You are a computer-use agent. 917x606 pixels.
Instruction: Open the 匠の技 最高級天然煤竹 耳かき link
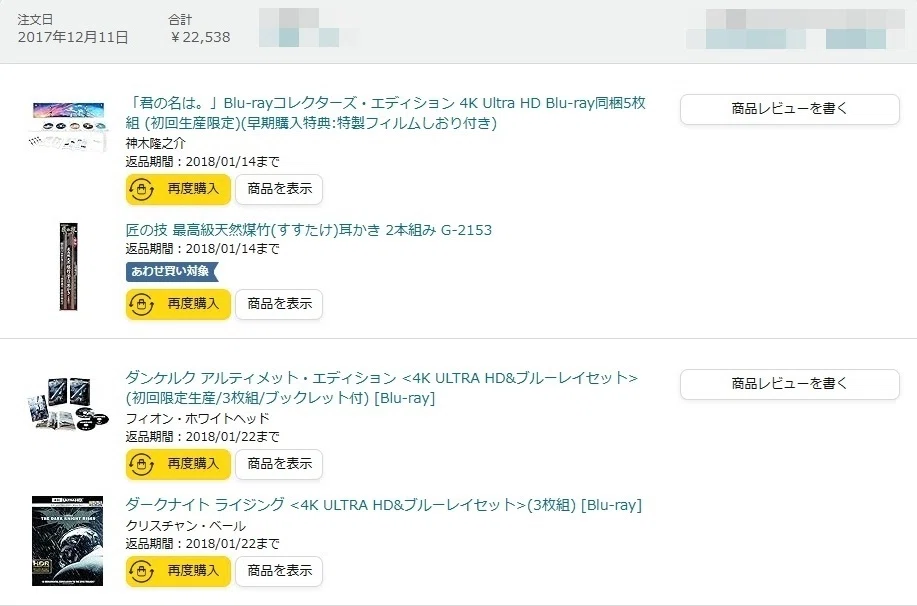coord(309,230)
